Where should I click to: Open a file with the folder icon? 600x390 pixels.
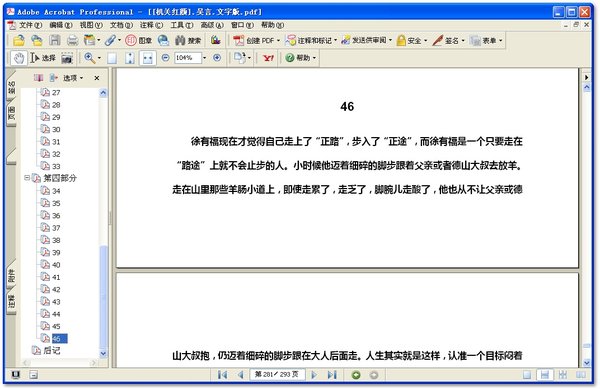coord(19,40)
